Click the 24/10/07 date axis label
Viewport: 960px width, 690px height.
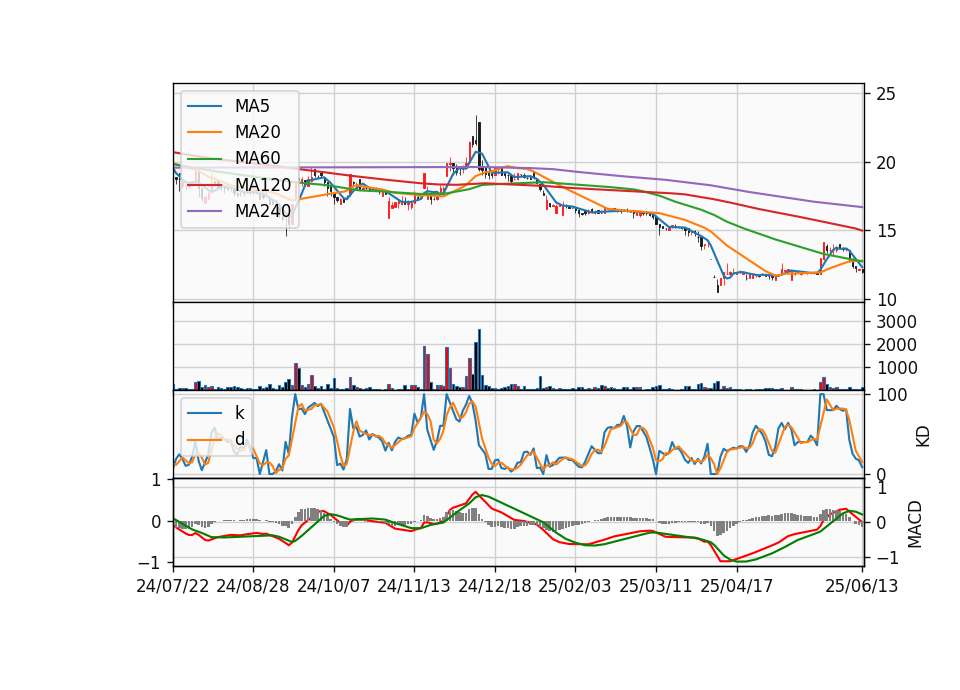pyautogui.click(x=334, y=586)
